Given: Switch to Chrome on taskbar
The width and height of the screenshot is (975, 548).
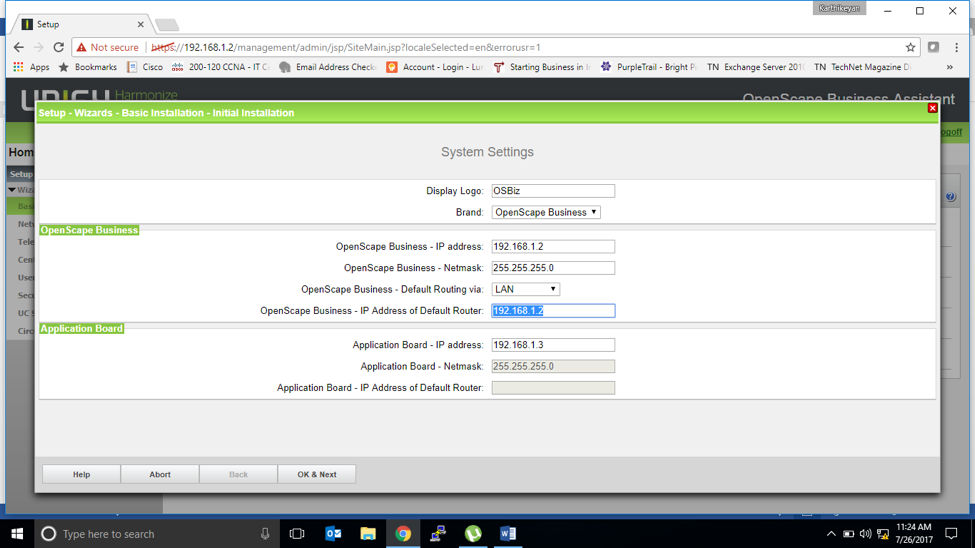Looking at the screenshot, I should pyautogui.click(x=403, y=534).
